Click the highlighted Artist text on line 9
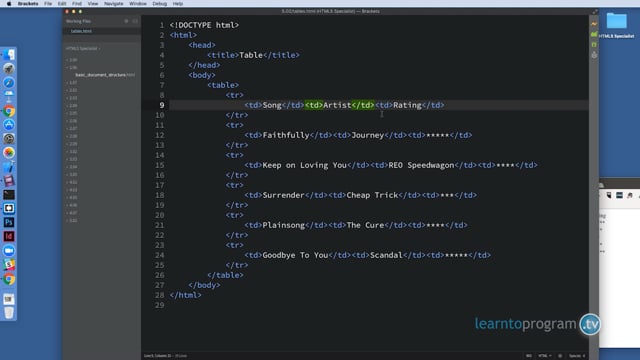Screen dimensions: 640x360 point(337,105)
